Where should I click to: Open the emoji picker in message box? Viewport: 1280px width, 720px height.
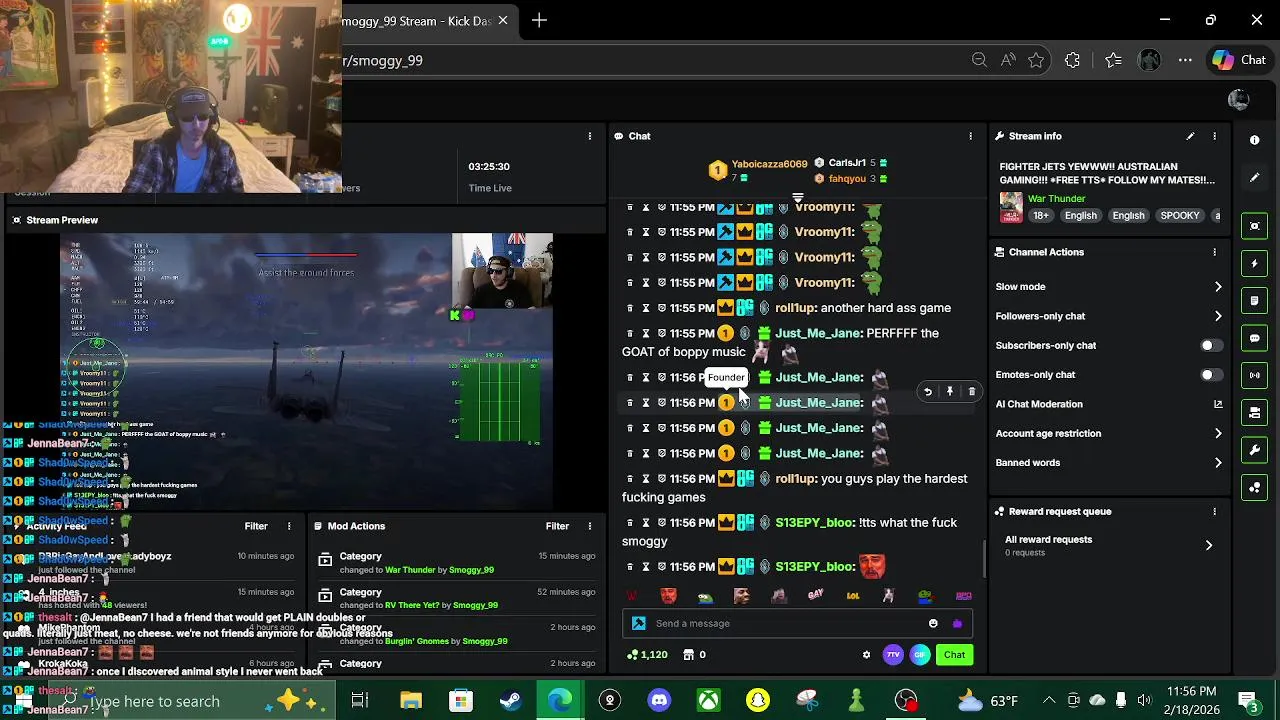(933, 623)
